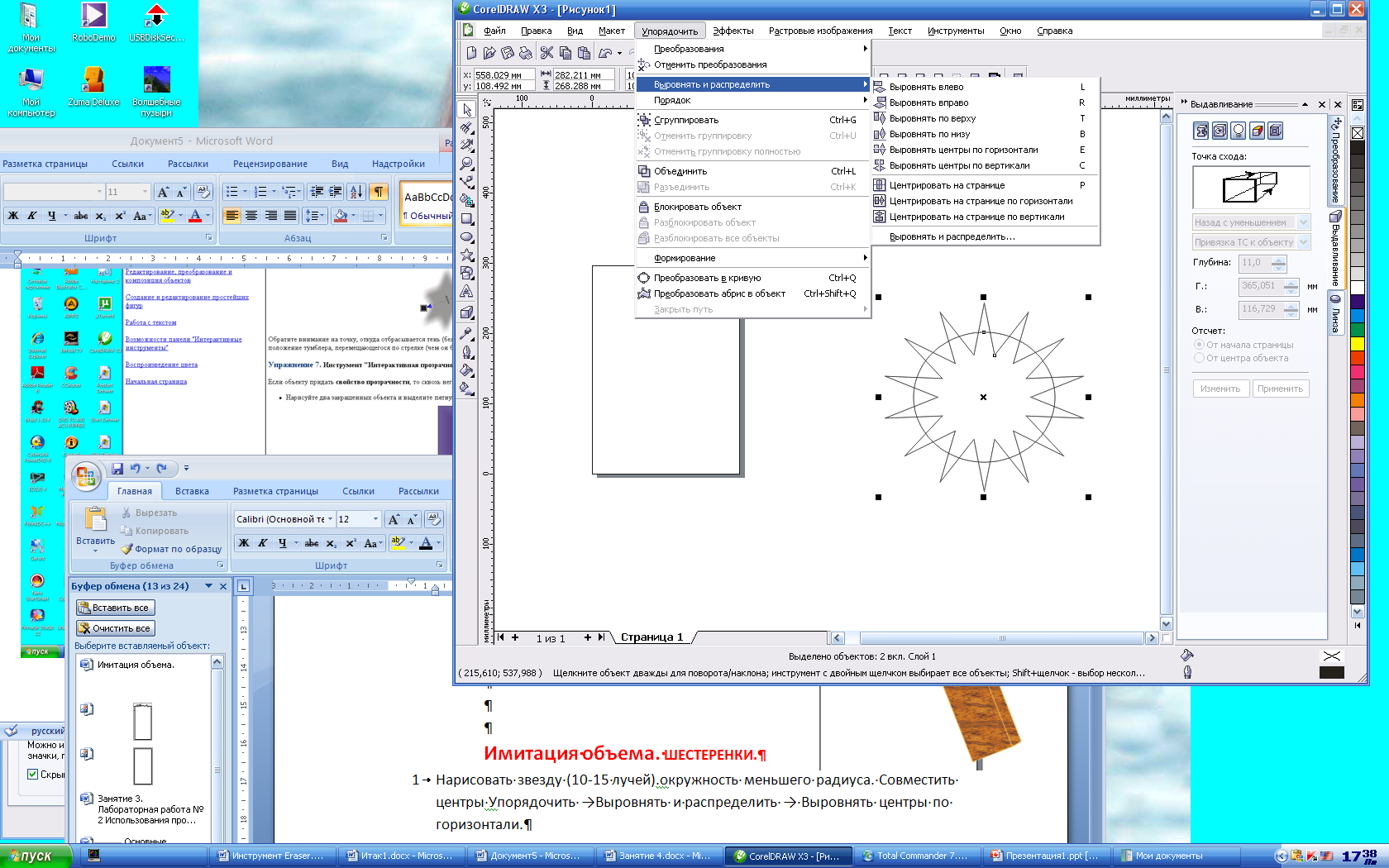The height and width of the screenshot is (868, 1389).
Task: Pick the yellow swatch in CorelDRAW color palette
Action: point(1357,343)
